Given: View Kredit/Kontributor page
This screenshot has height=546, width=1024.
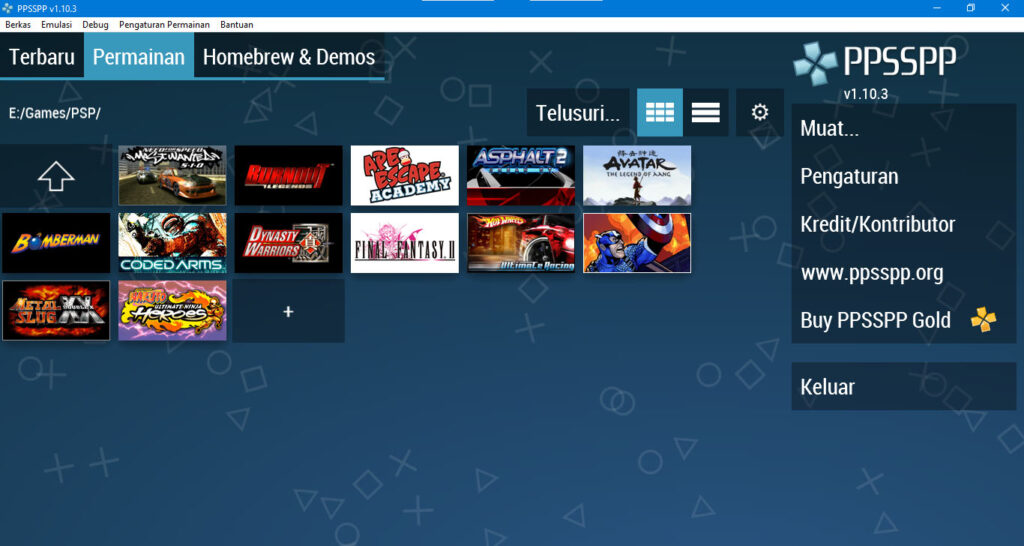Looking at the screenshot, I should 904,224.
